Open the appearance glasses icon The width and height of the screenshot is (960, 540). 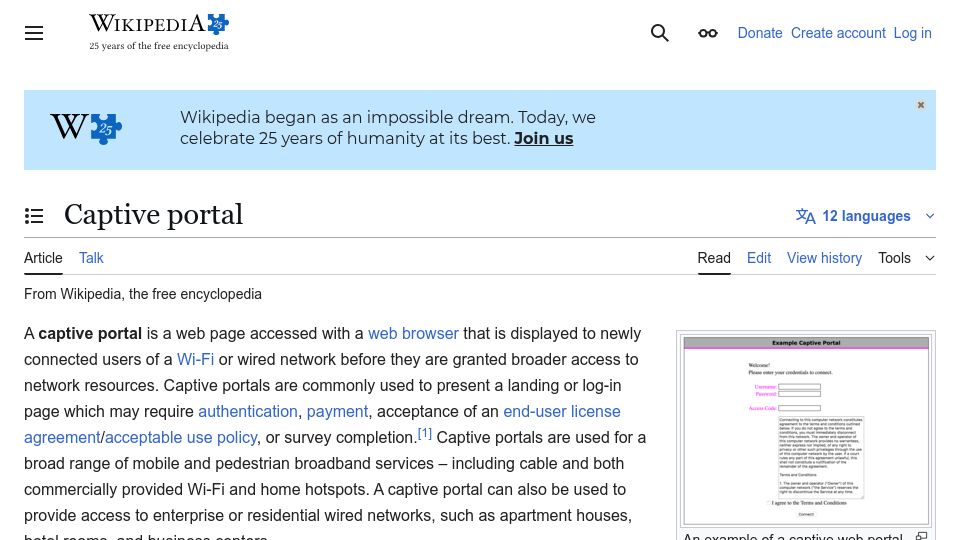[708, 33]
